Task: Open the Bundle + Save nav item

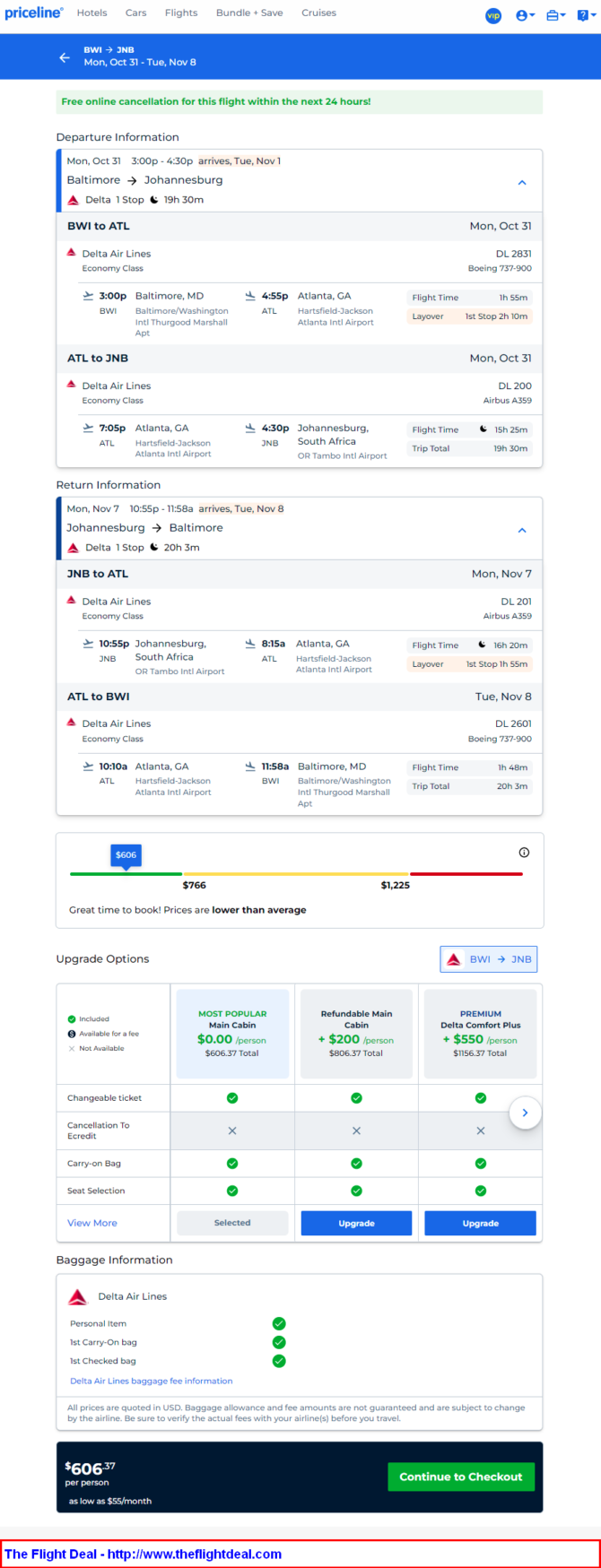Action: pos(249,13)
